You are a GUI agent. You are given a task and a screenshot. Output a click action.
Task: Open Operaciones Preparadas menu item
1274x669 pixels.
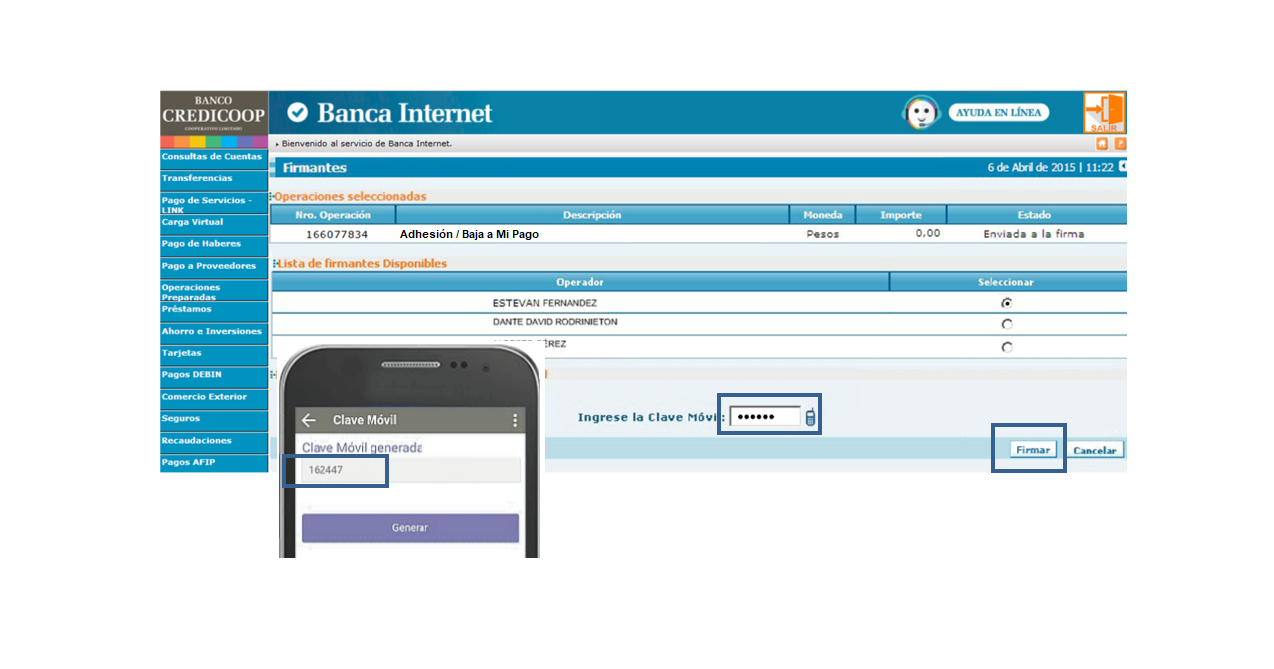(x=214, y=291)
